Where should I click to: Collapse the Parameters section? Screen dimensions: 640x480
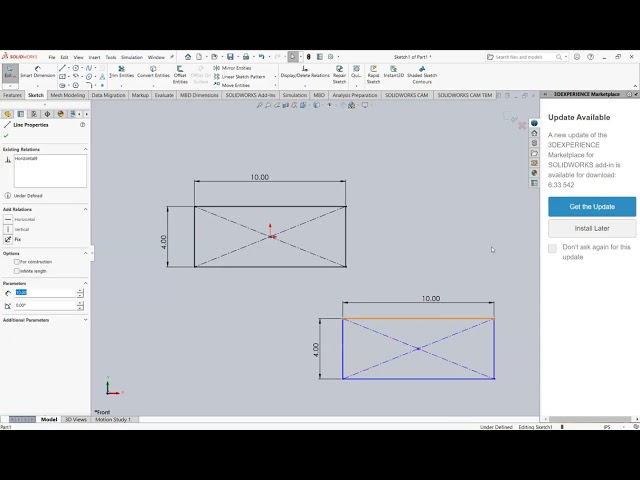click(85, 283)
